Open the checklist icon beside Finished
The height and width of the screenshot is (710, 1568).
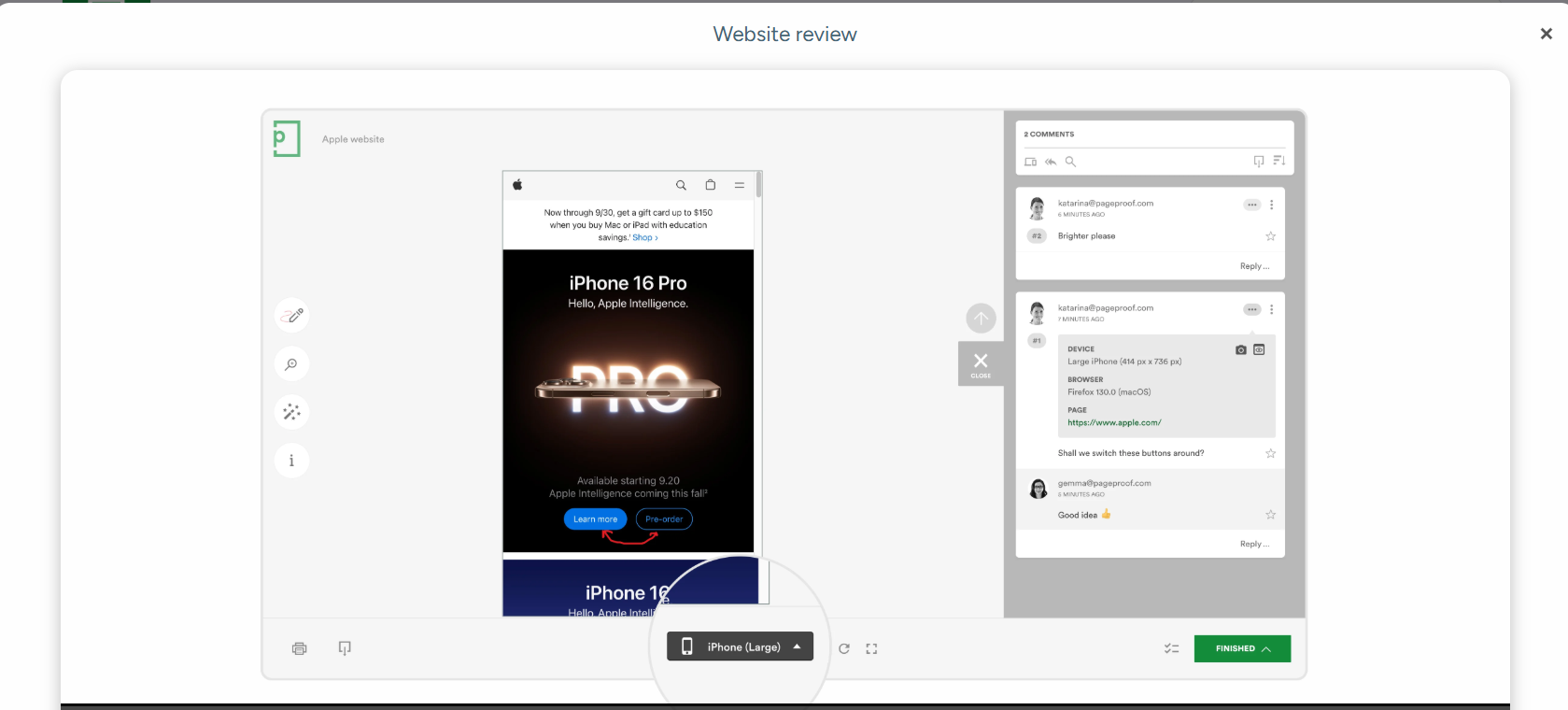1171,648
